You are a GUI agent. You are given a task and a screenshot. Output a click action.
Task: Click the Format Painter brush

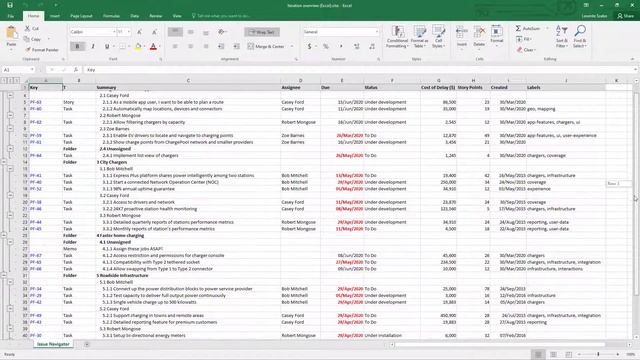click(28, 50)
